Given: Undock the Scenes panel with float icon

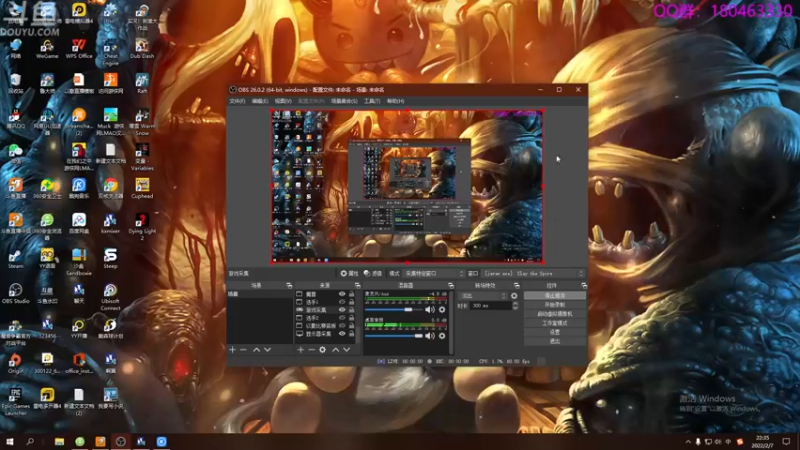Looking at the screenshot, I should (x=289, y=286).
